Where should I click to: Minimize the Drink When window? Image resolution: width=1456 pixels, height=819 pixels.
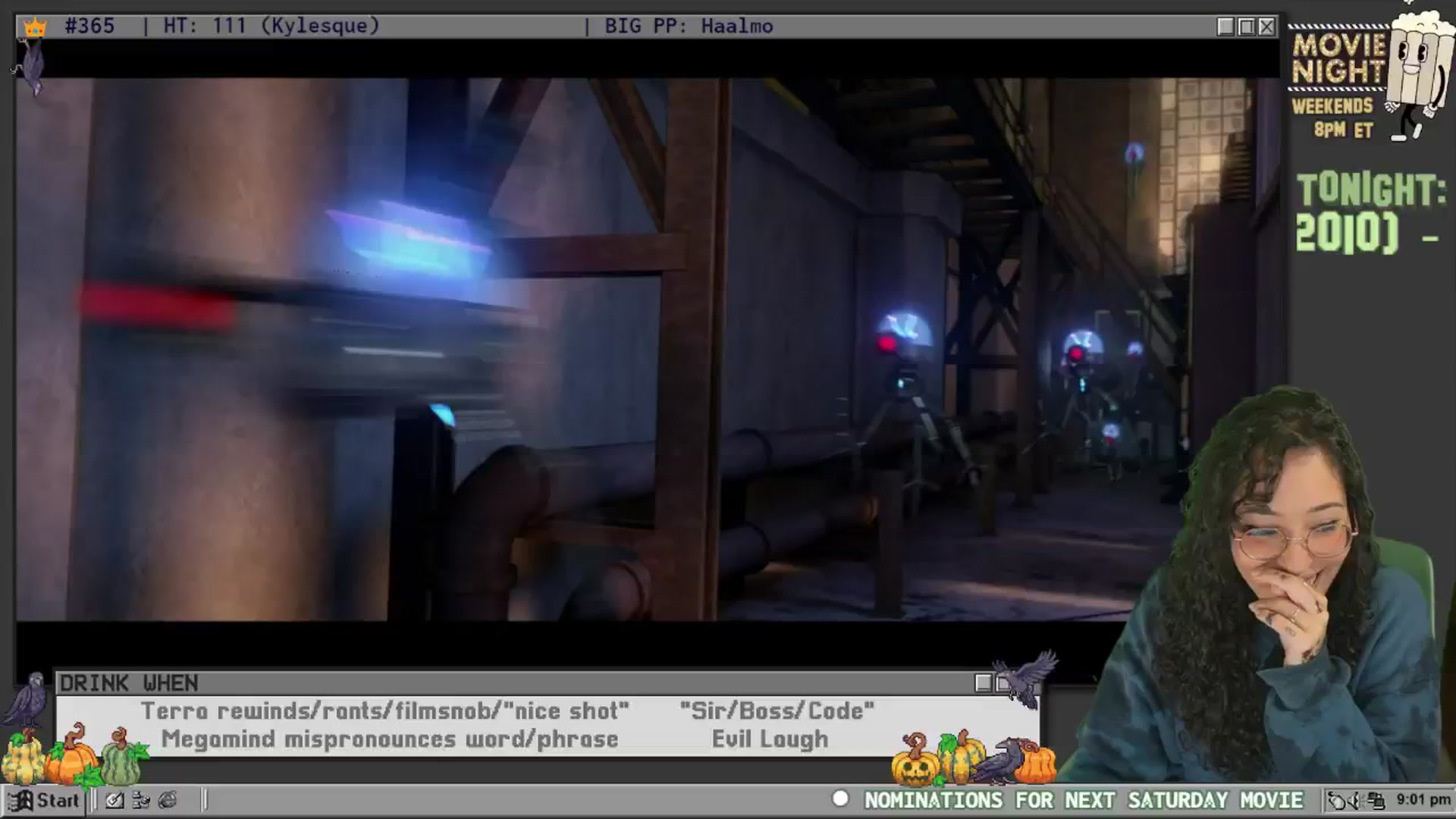pos(983,683)
